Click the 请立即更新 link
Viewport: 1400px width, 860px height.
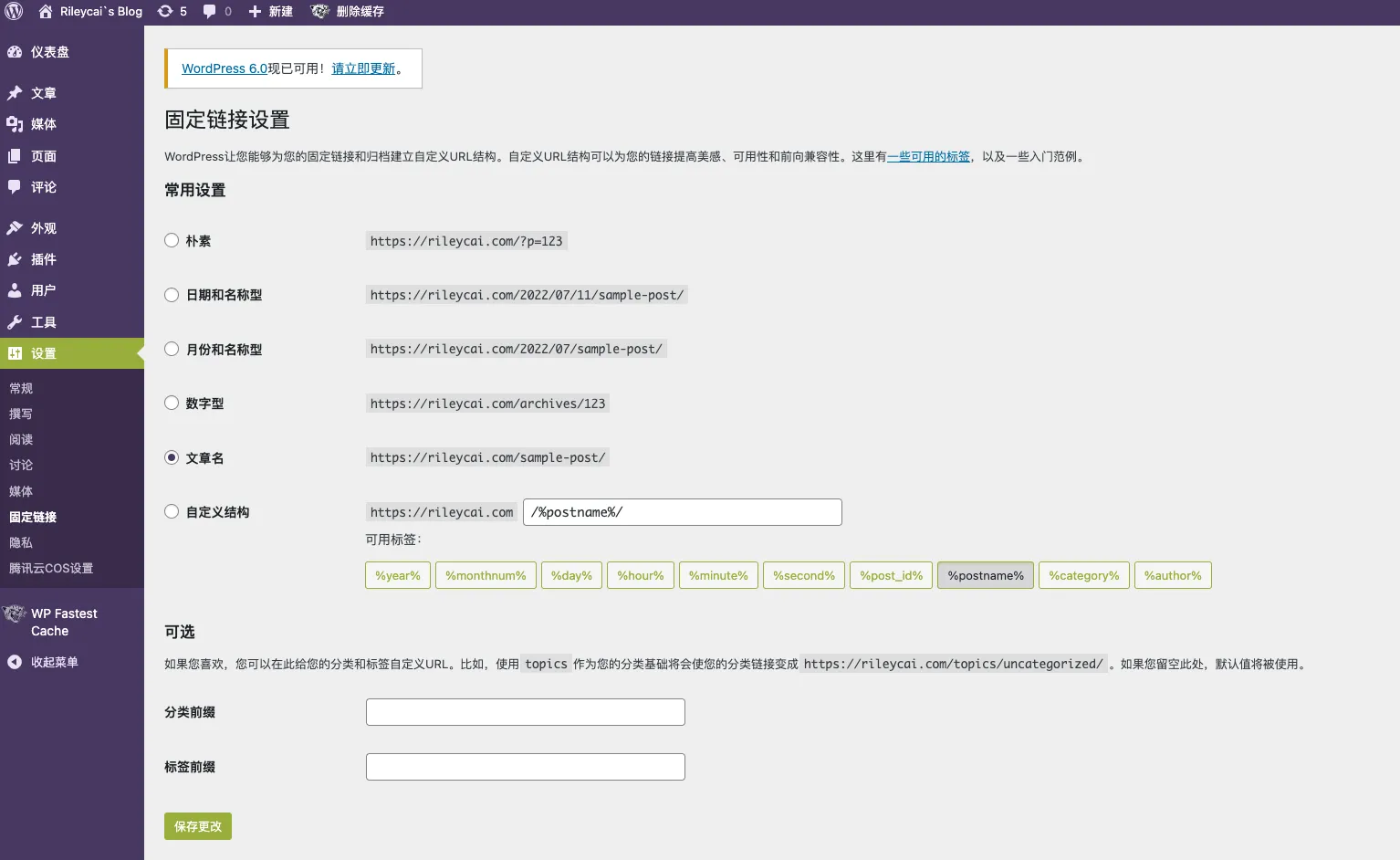coord(363,68)
